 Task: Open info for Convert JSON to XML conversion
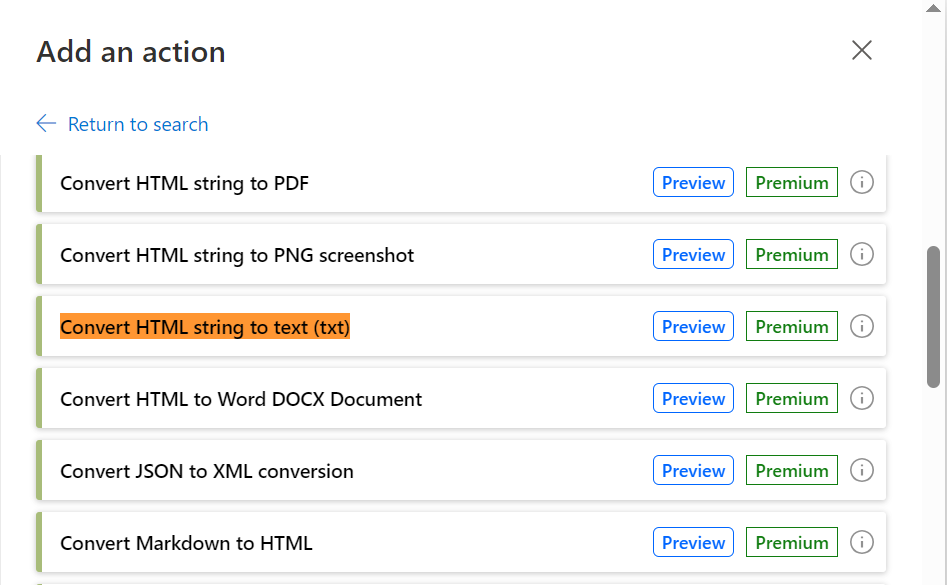[x=862, y=470]
